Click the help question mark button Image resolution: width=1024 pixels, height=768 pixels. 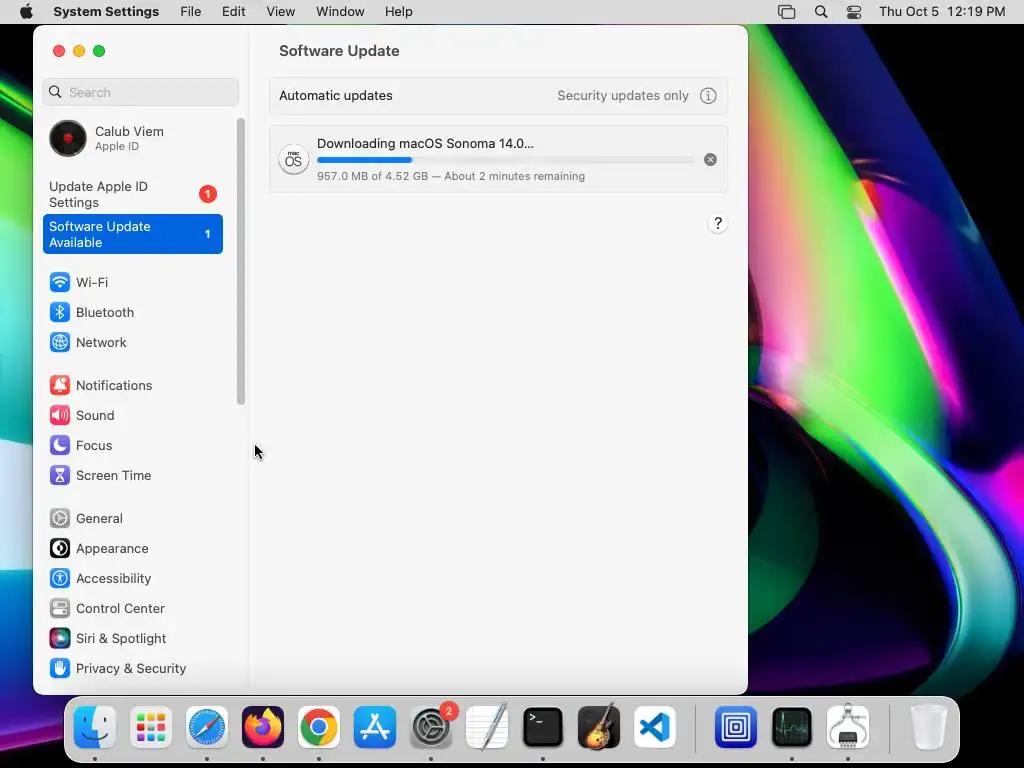click(x=718, y=223)
